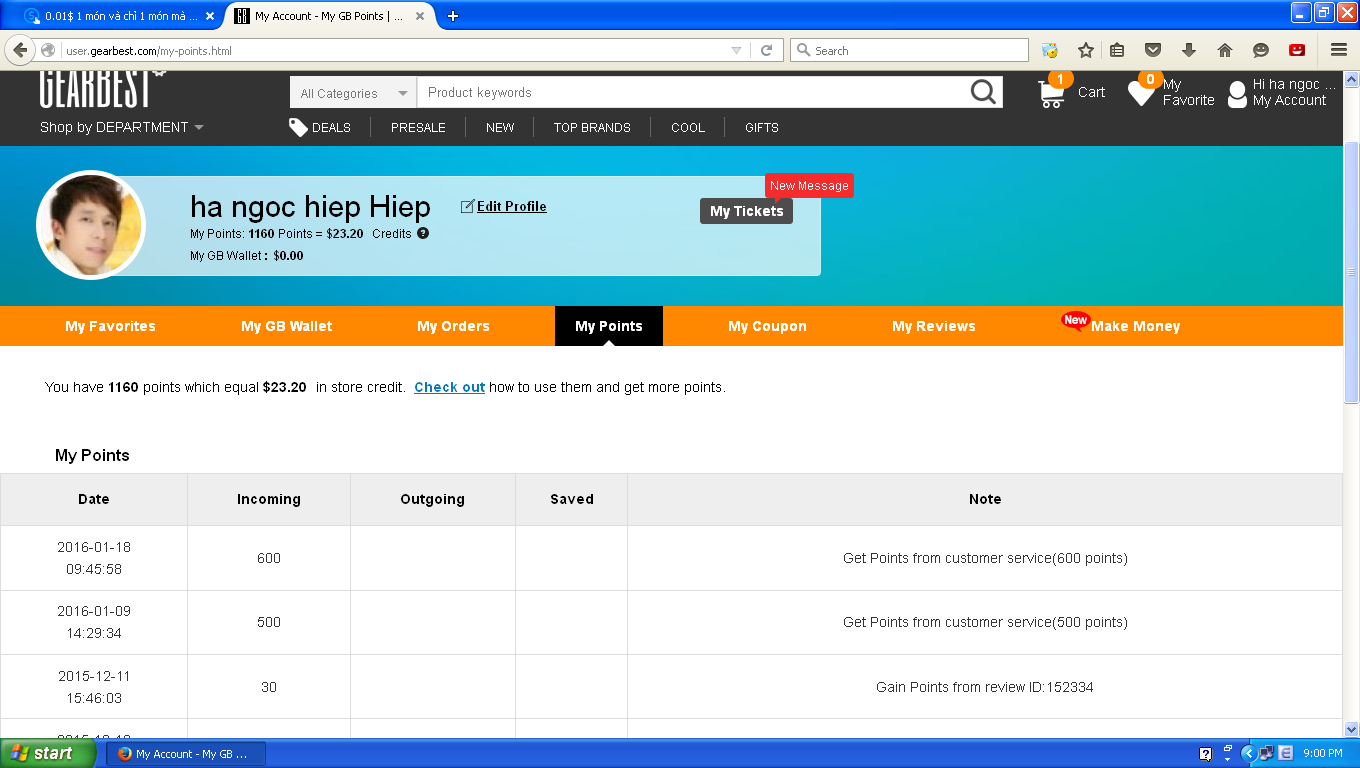Bookmark this page with the star icon

[x=1086, y=50]
